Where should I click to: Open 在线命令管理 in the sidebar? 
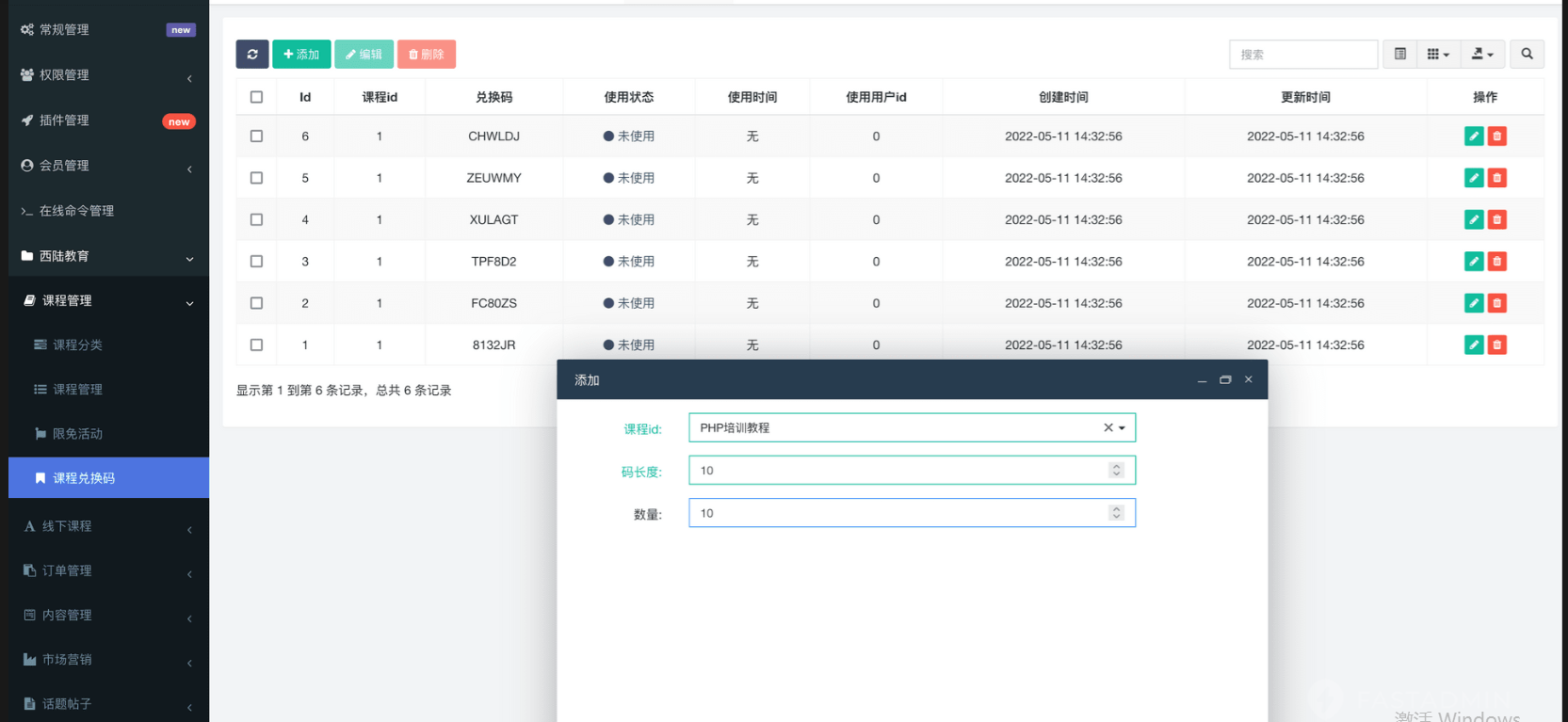coord(108,211)
